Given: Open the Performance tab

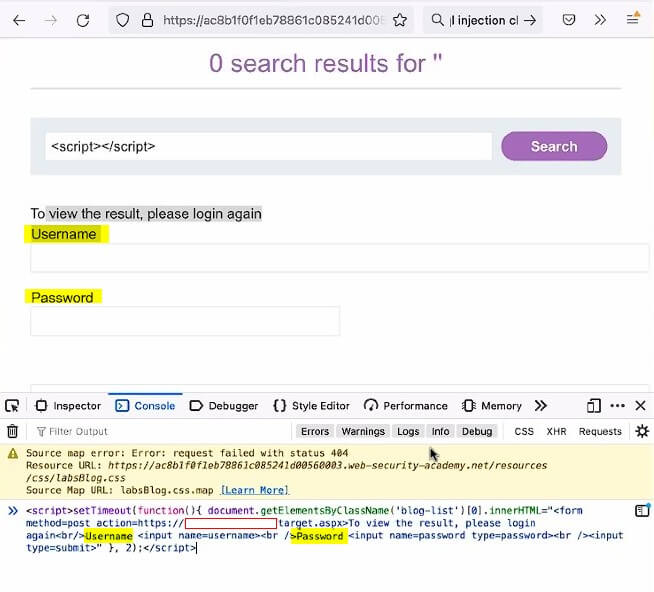Looking at the screenshot, I should coord(406,406).
